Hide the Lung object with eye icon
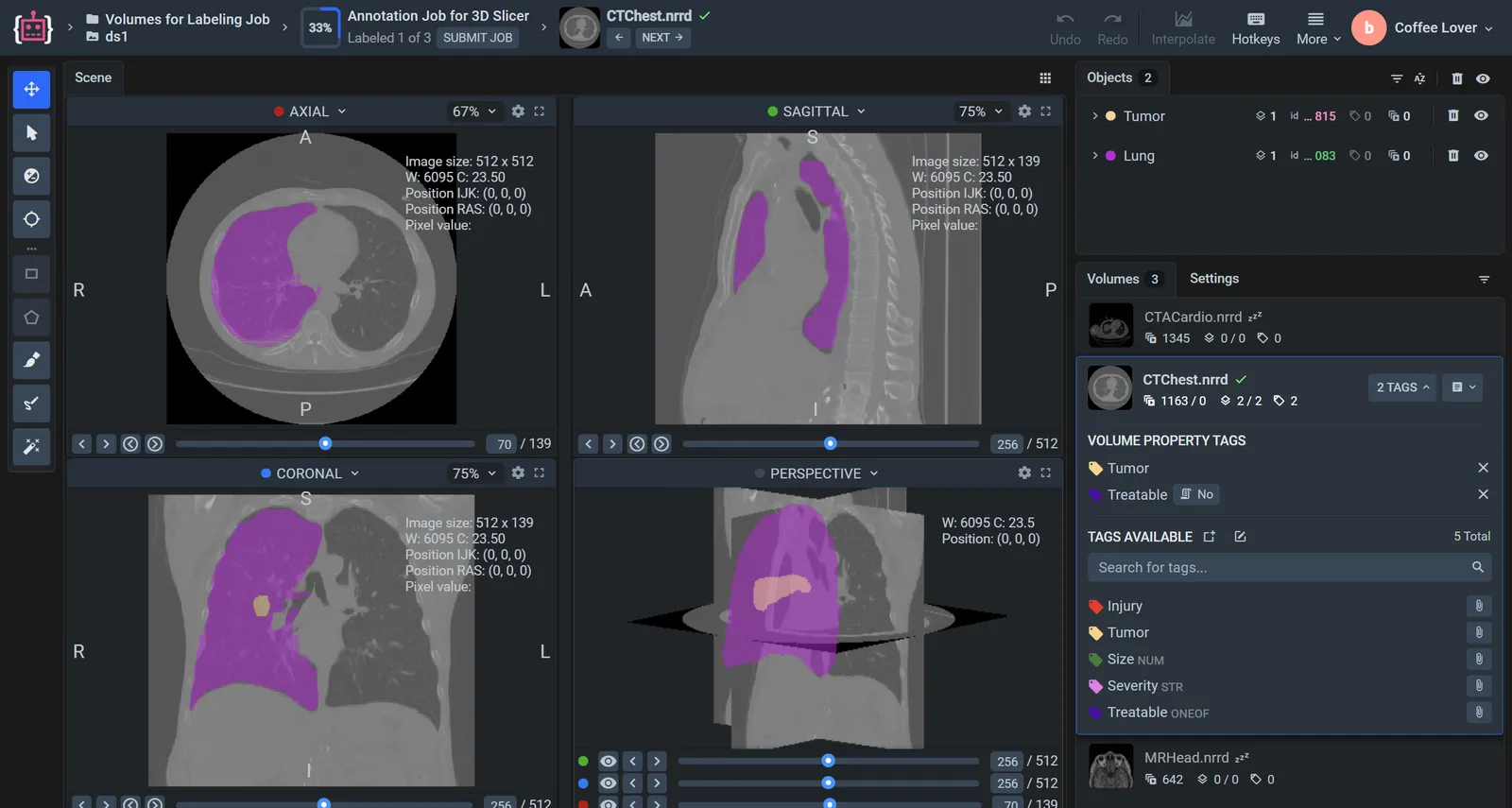 (x=1481, y=156)
